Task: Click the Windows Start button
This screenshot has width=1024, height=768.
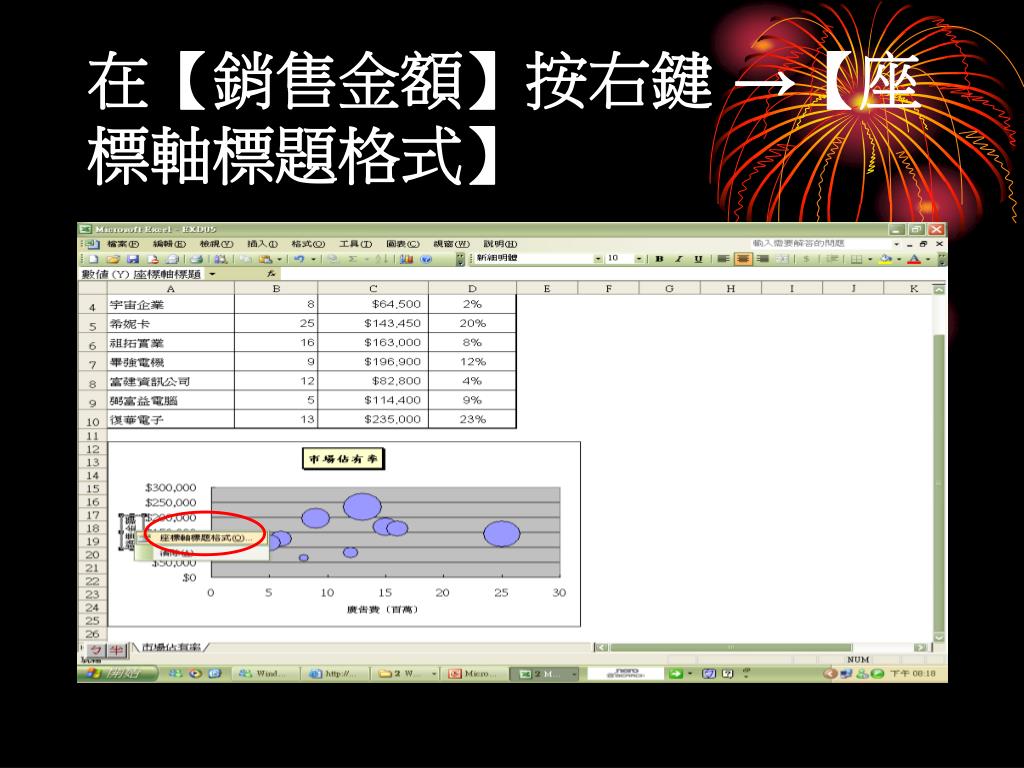Action: [118, 674]
